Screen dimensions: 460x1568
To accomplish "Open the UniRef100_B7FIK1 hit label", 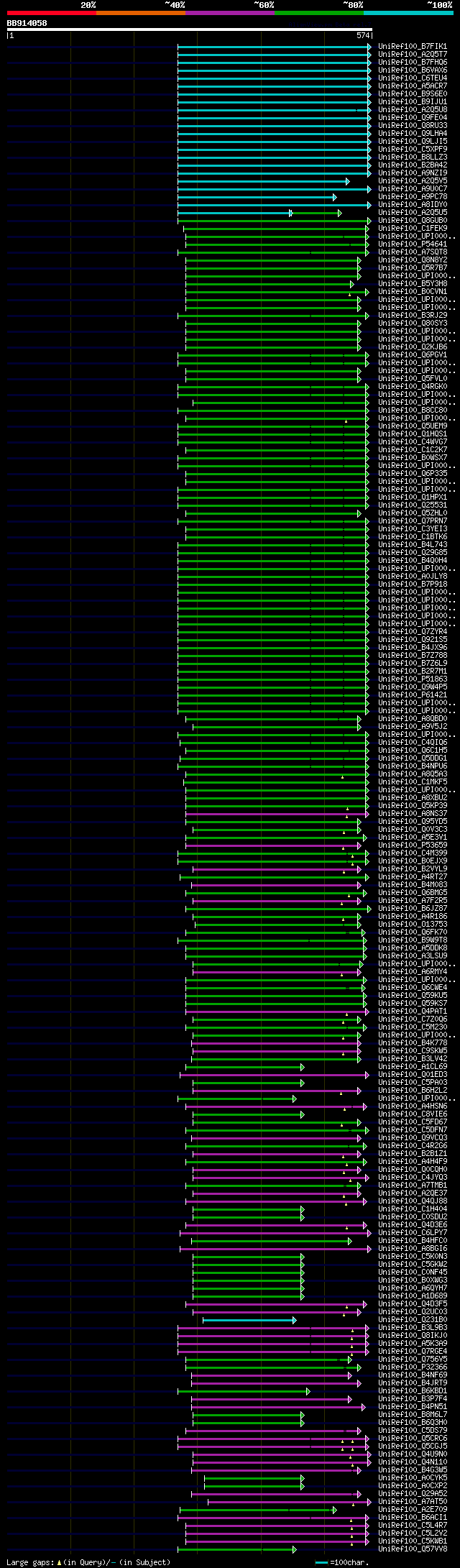I will point(413,46).
